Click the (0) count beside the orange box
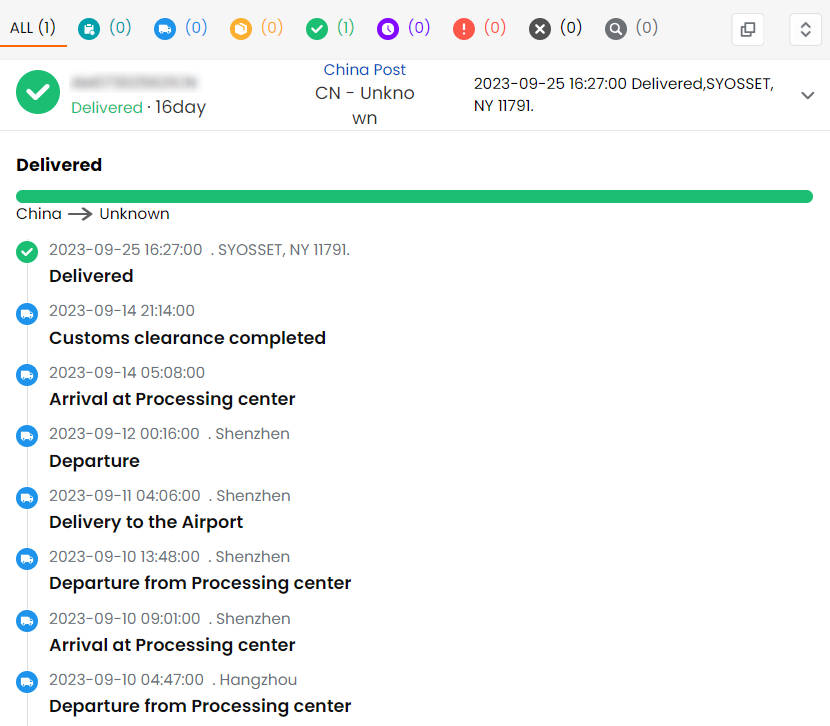The image size is (830, 726). click(272, 28)
